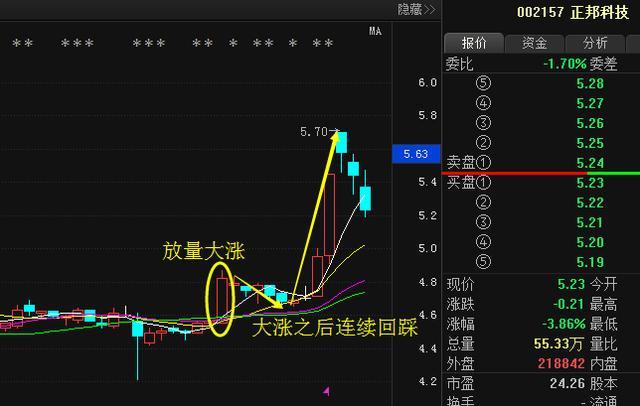The width and height of the screenshot is (640, 406).
Task: Select sell order level ④ at 5.27
Action: coord(589,103)
